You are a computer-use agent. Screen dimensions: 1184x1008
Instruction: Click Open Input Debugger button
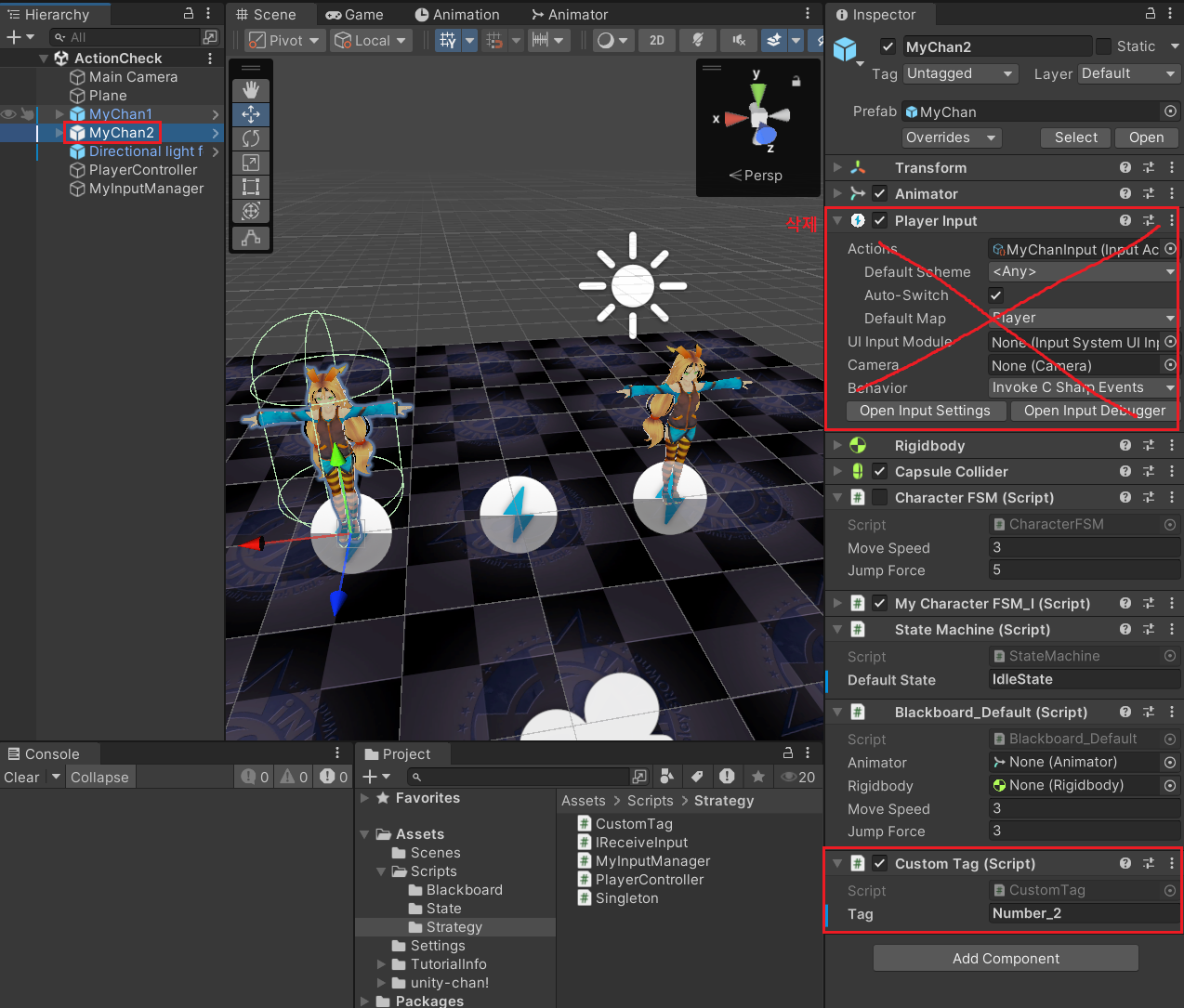[1095, 411]
